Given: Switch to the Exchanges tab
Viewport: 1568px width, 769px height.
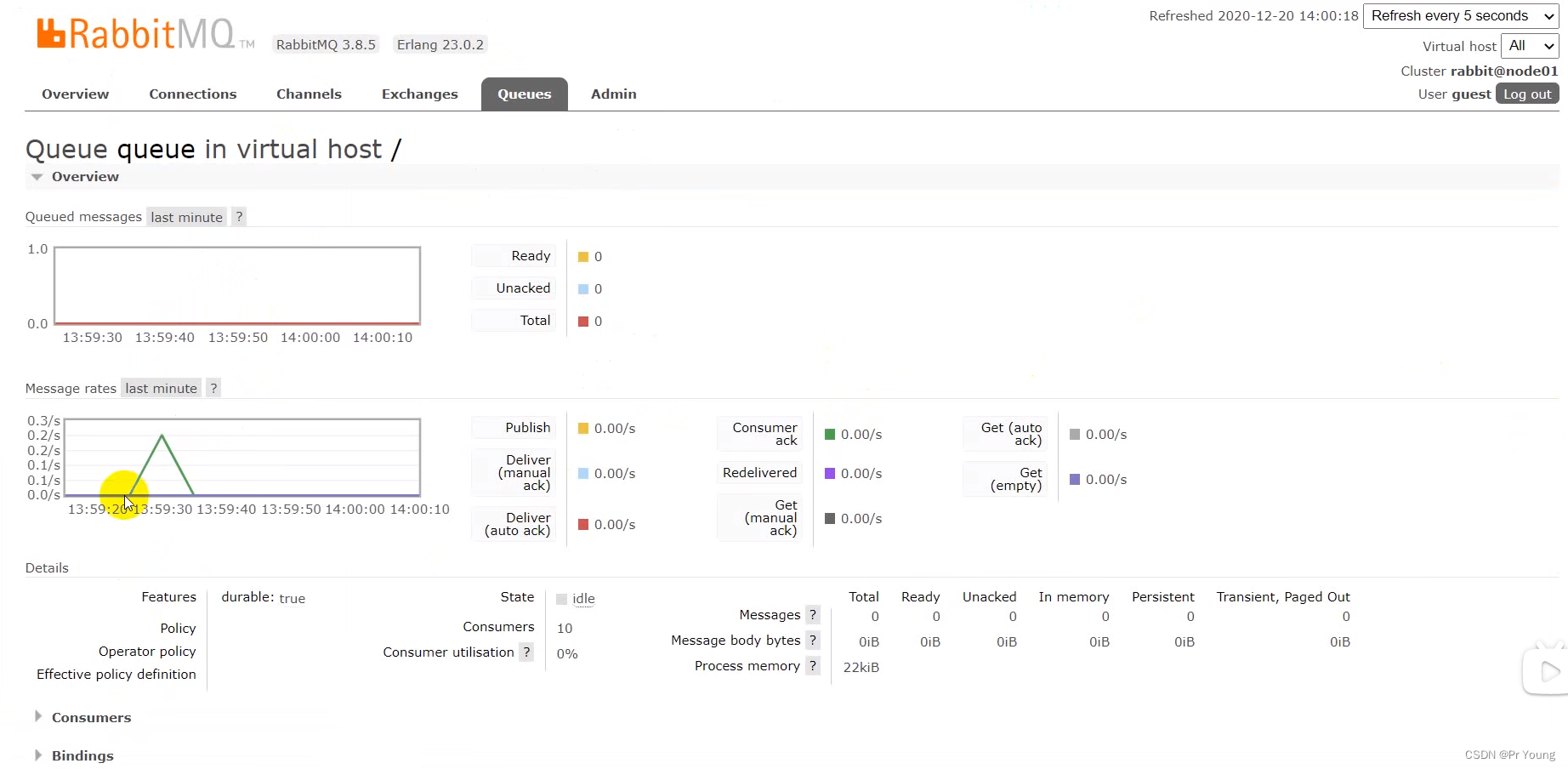Looking at the screenshot, I should click(x=419, y=94).
